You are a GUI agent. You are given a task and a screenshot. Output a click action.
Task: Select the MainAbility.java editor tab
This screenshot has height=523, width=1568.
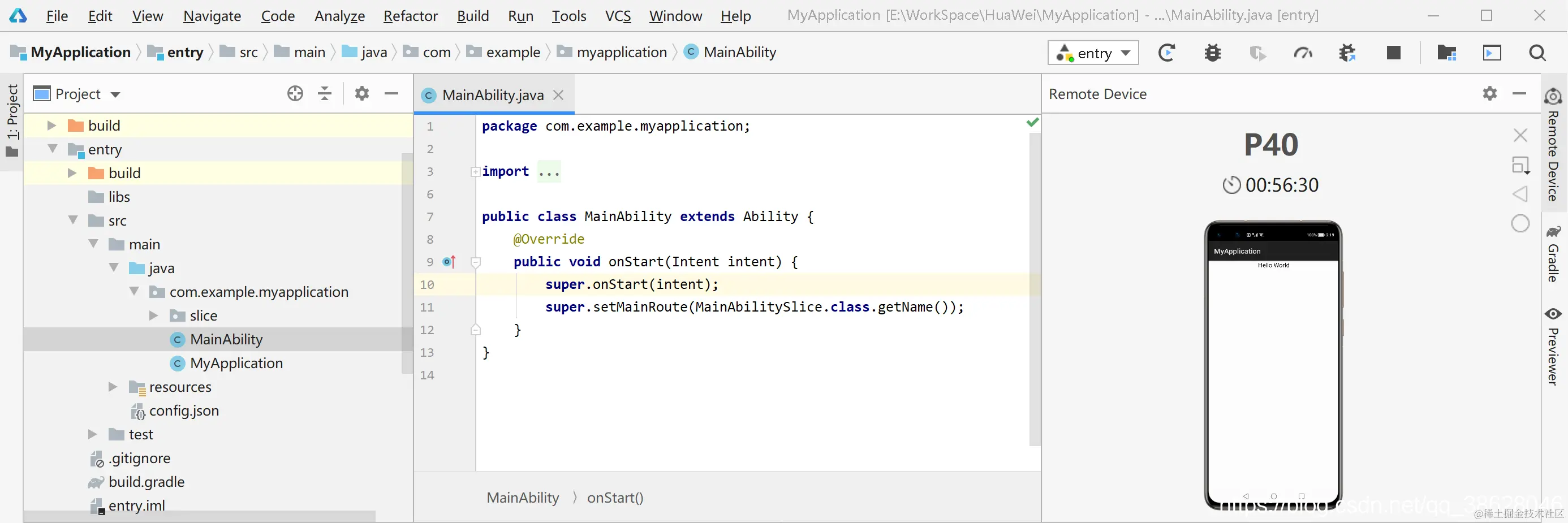click(x=493, y=95)
